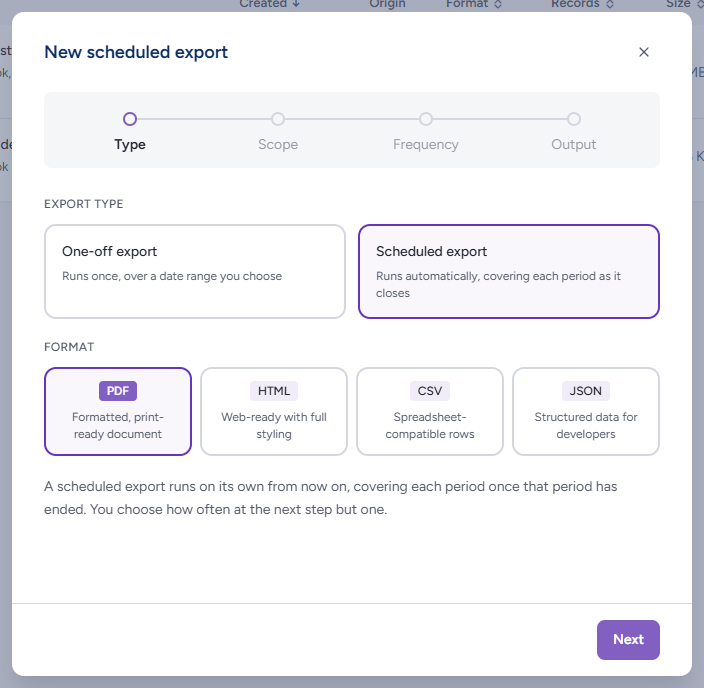Click the Frequency step circle indicator
This screenshot has width=704, height=688.
(426, 119)
